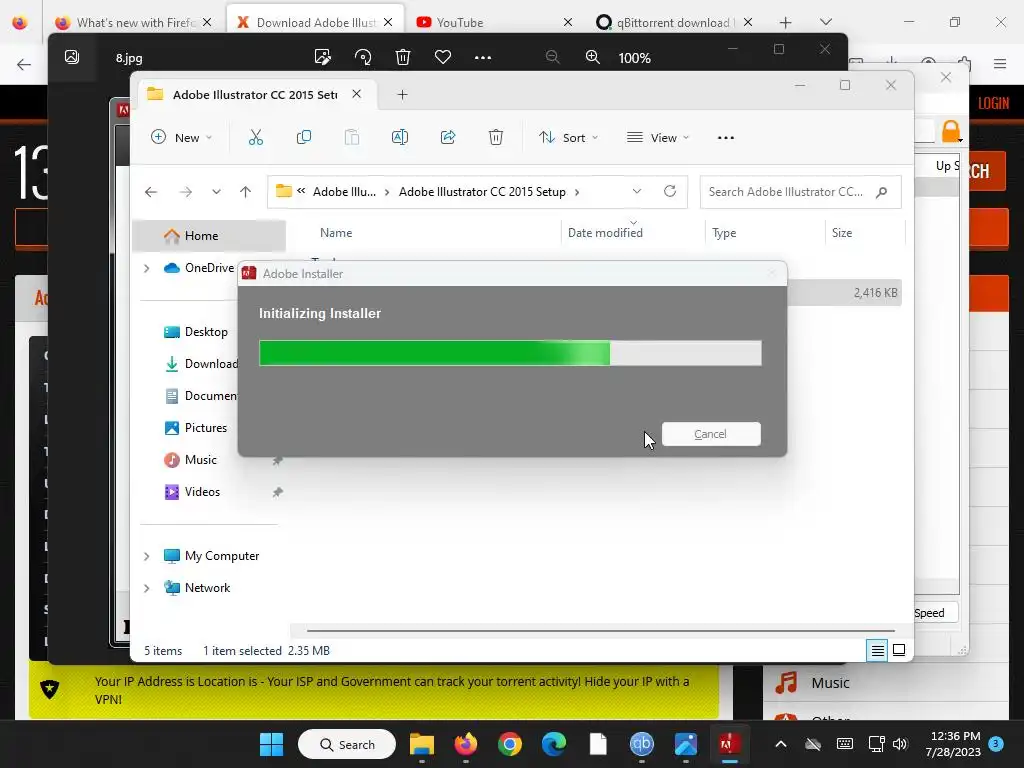Open the Sort dropdown in File Explorer

point(568,138)
